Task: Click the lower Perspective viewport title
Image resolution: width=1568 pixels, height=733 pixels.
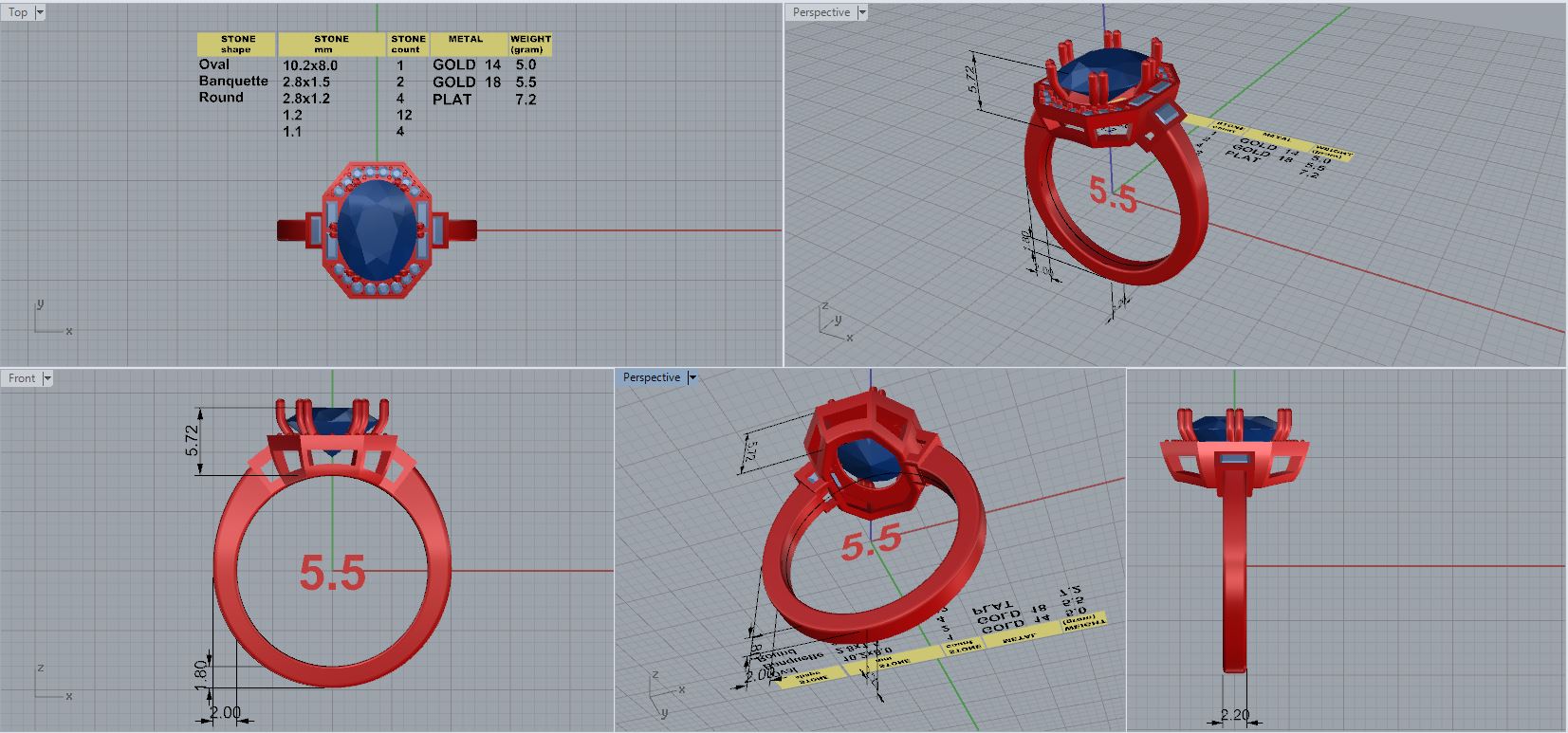Action: [652, 377]
